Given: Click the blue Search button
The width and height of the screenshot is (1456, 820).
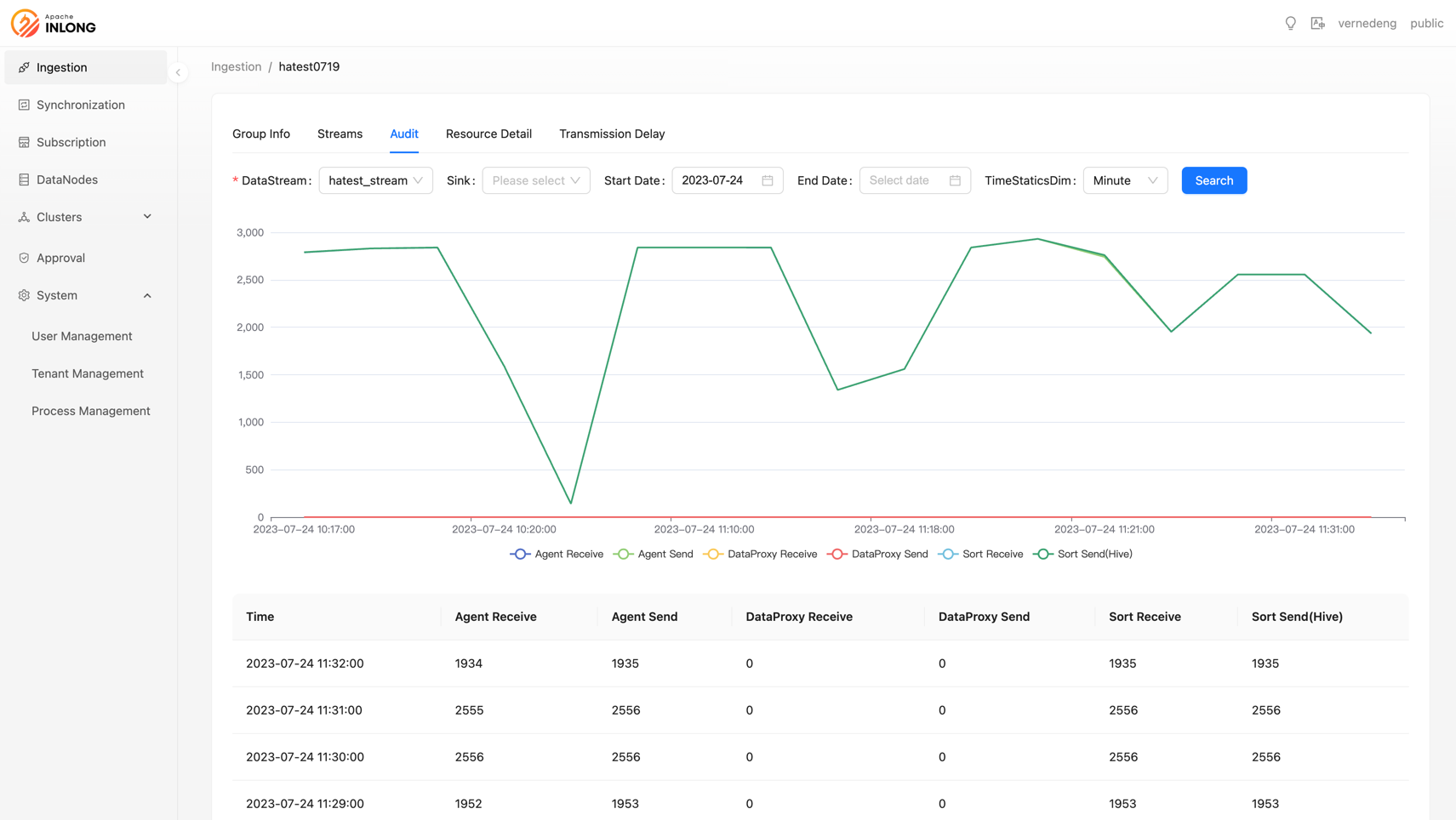Looking at the screenshot, I should click(x=1213, y=180).
